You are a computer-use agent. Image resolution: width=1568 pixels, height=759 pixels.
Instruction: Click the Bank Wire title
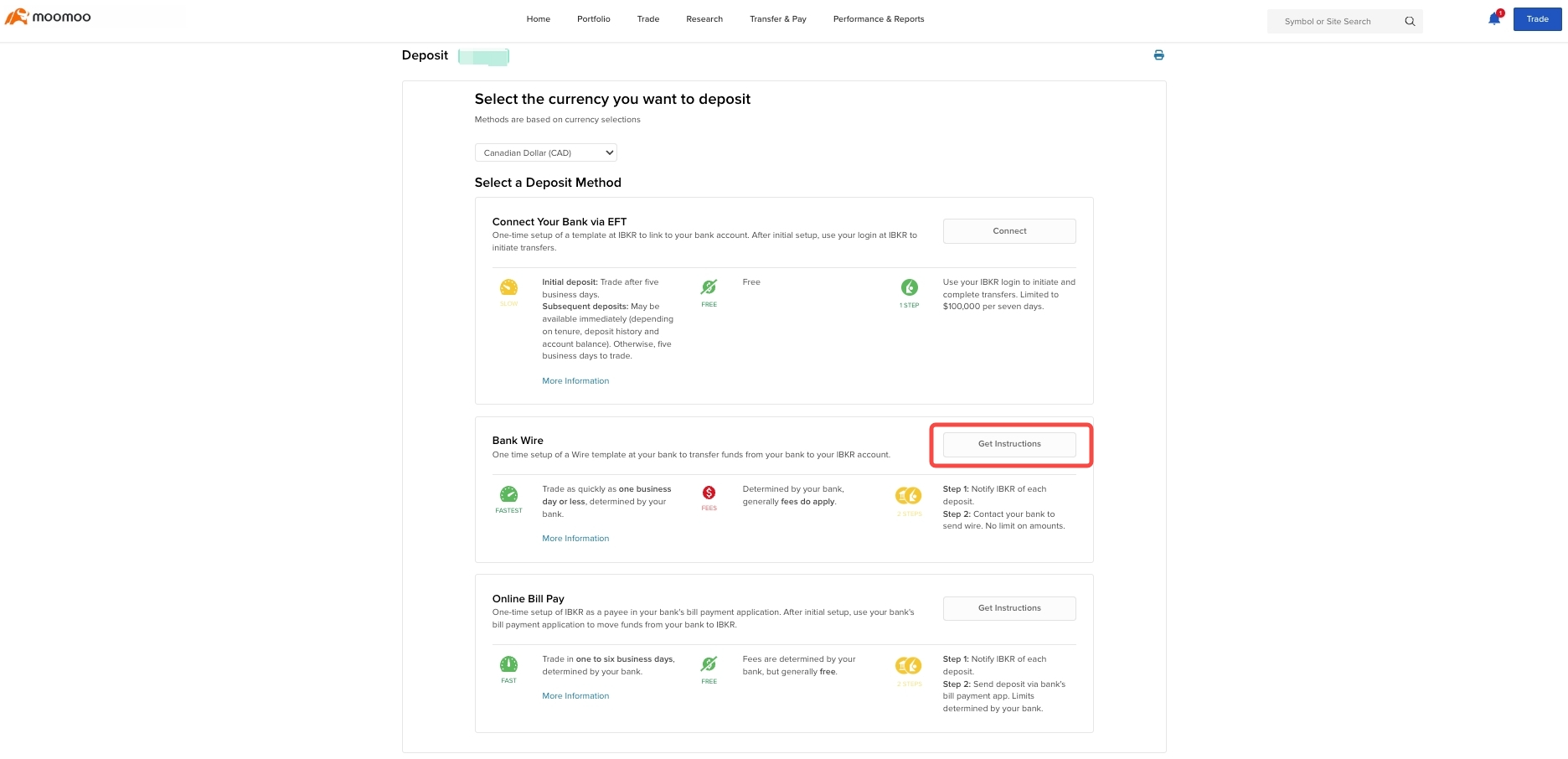[x=518, y=441]
